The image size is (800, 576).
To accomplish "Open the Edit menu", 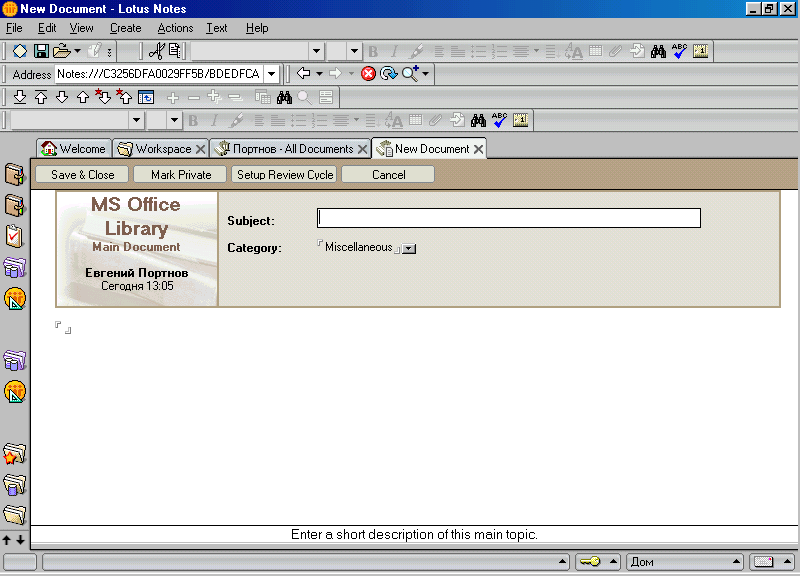I will tap(47, 28).
